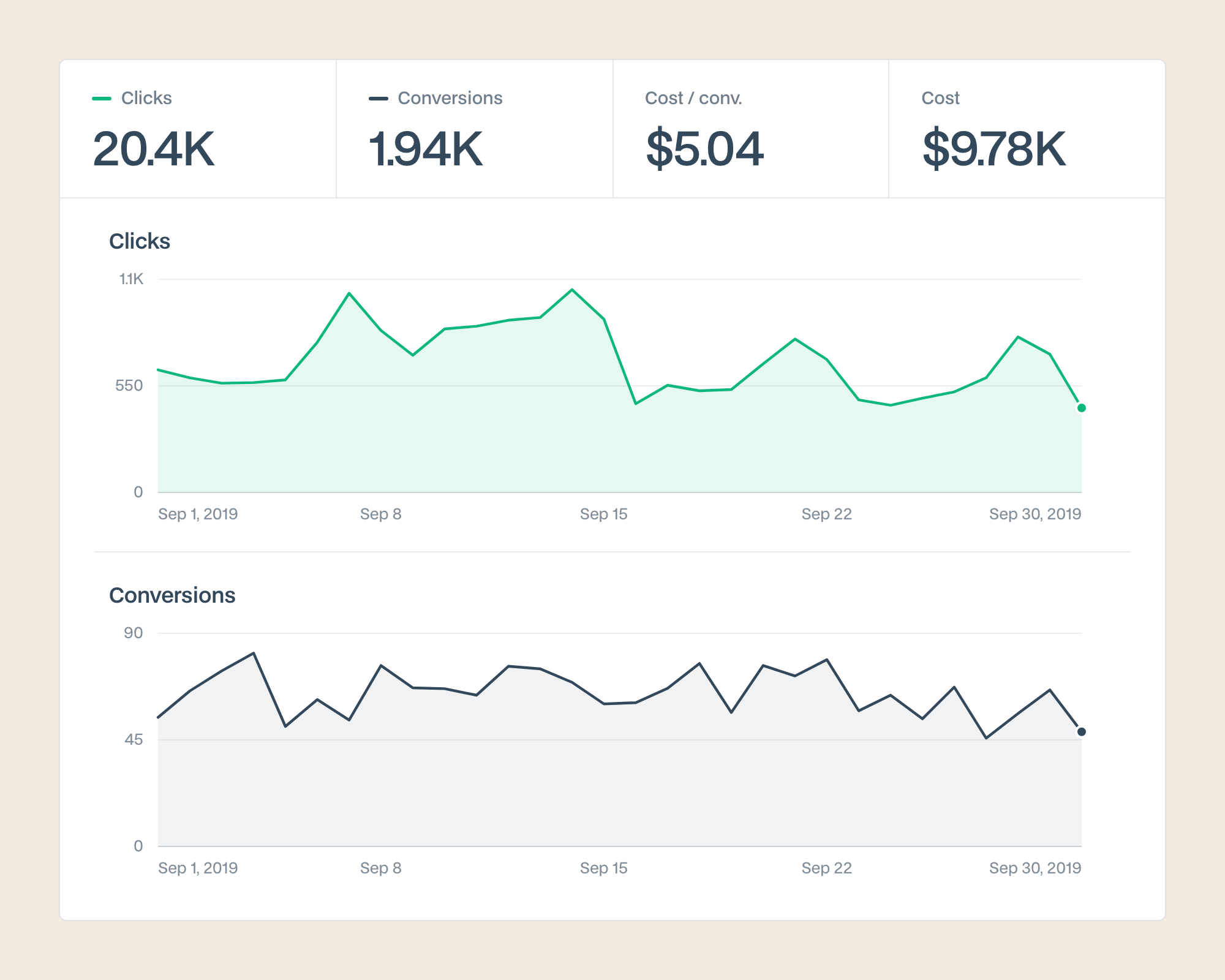1225x980 pixels.
Task: Click Sep 8 label under Clicks chart
Action: (381, 514)
